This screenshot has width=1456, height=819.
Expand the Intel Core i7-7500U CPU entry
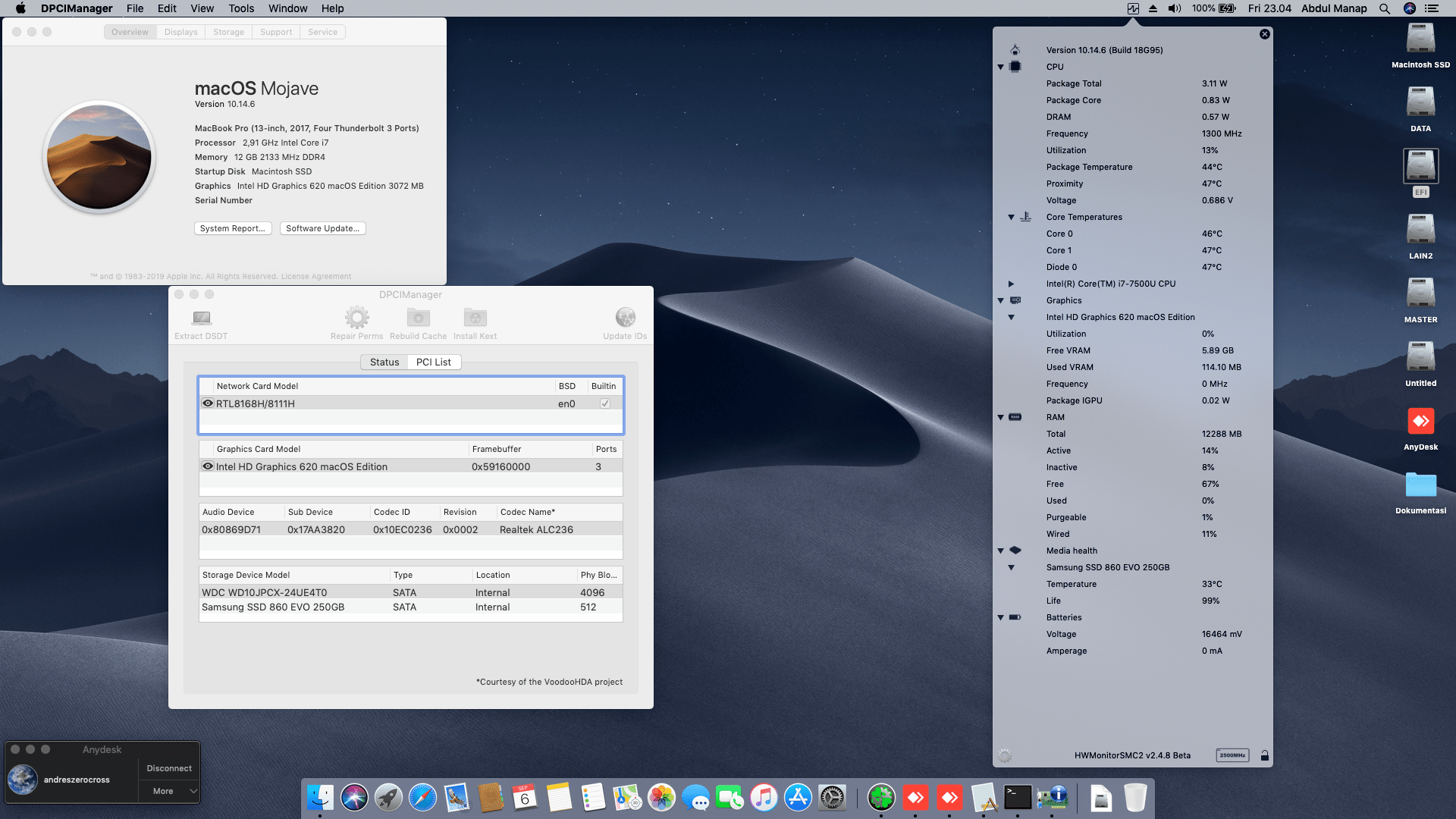click(x=1011, y=284)
